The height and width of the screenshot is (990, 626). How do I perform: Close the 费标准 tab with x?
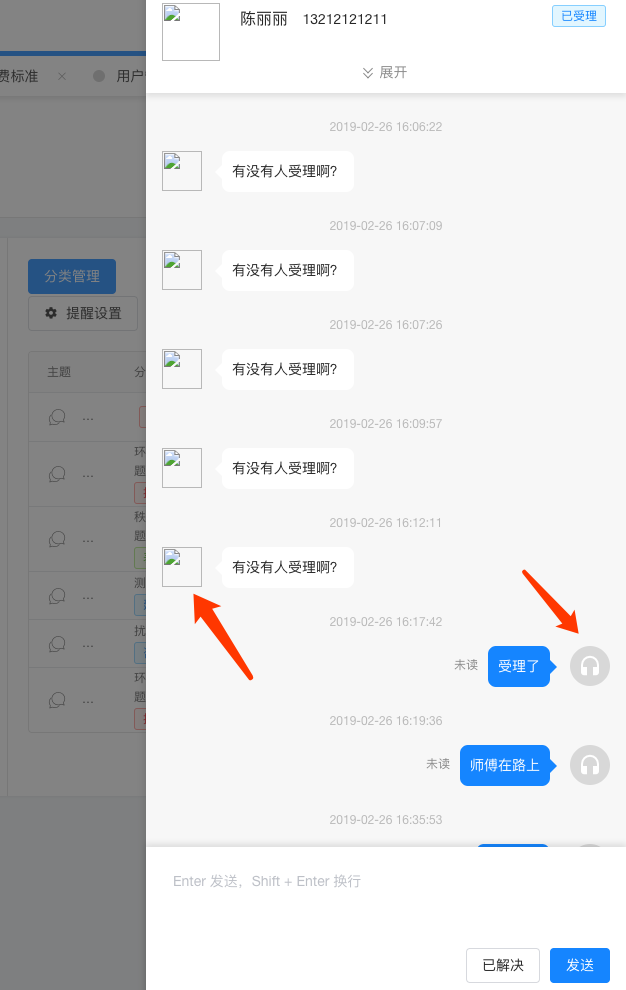pyautogui.click(x=61, y=76)
